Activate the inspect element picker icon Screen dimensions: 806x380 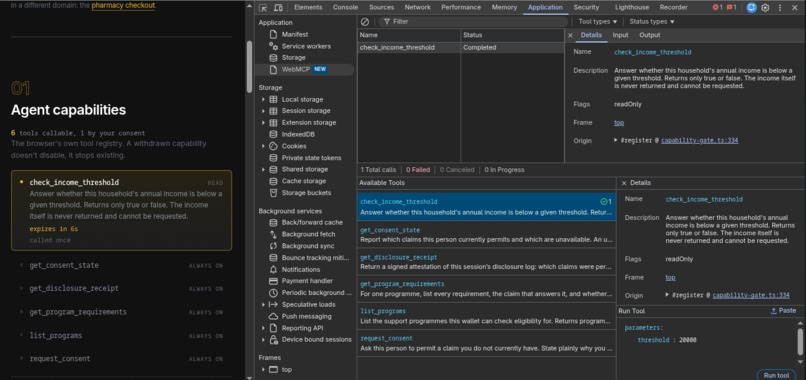point(263,8)
